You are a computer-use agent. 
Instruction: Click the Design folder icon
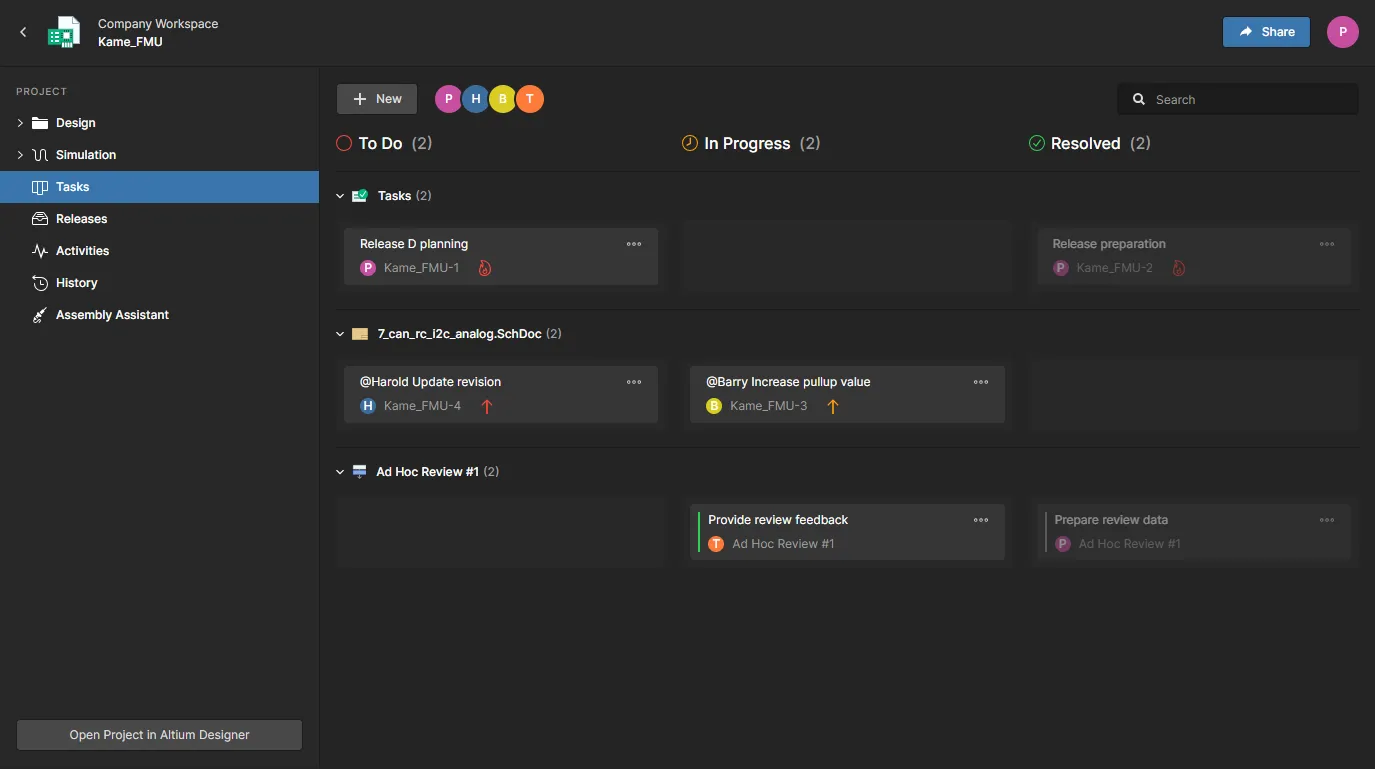[40, 123]
